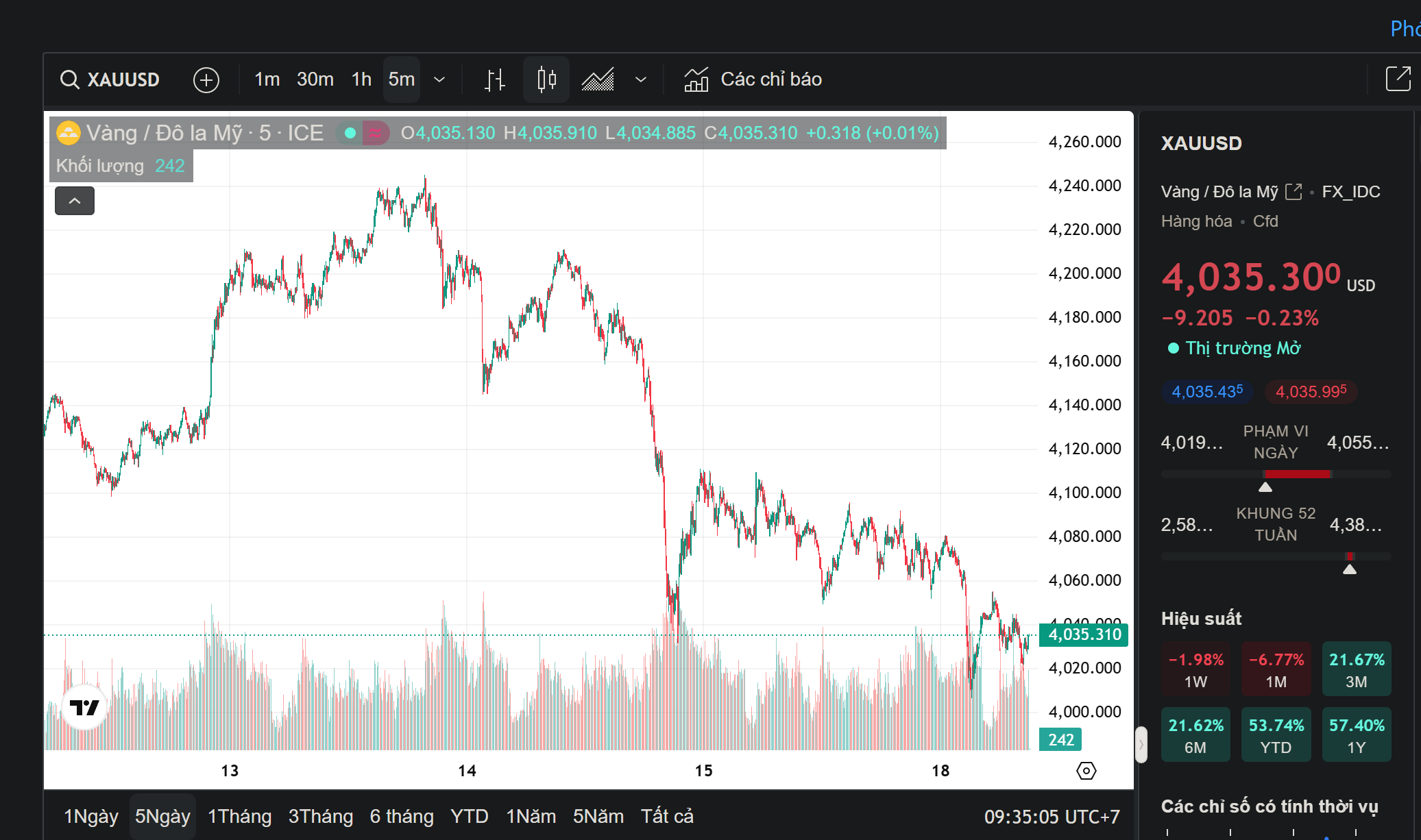The width and height of the screenshot is (1421, 840).
Task: Click the TradingView logo on chart
Action: 85,707
